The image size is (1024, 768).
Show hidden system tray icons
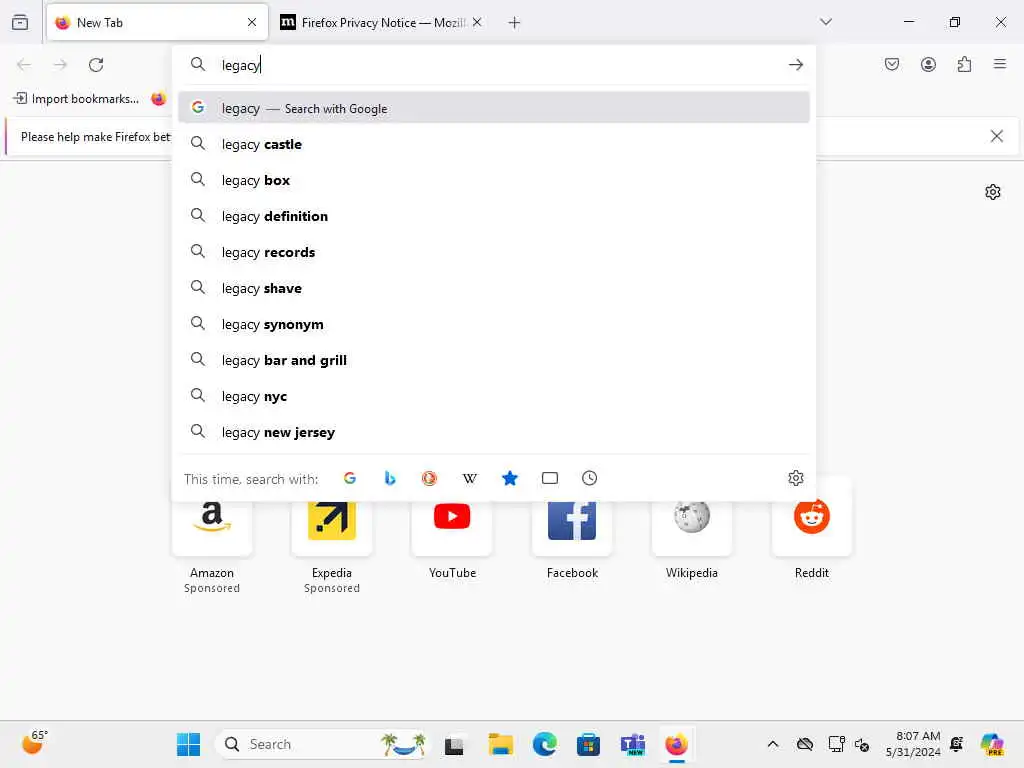[x=773, y=744]
